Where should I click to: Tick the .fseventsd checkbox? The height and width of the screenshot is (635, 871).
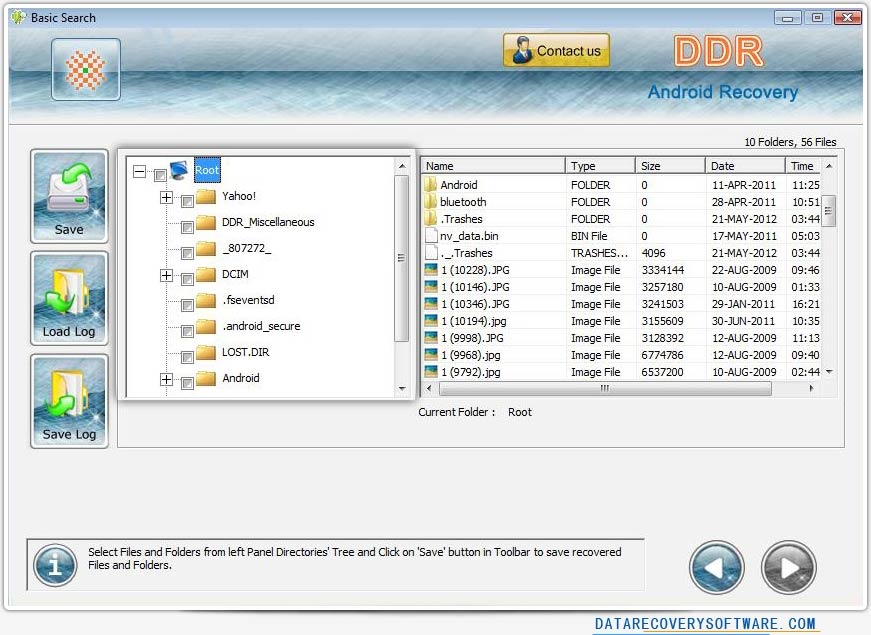187,305
